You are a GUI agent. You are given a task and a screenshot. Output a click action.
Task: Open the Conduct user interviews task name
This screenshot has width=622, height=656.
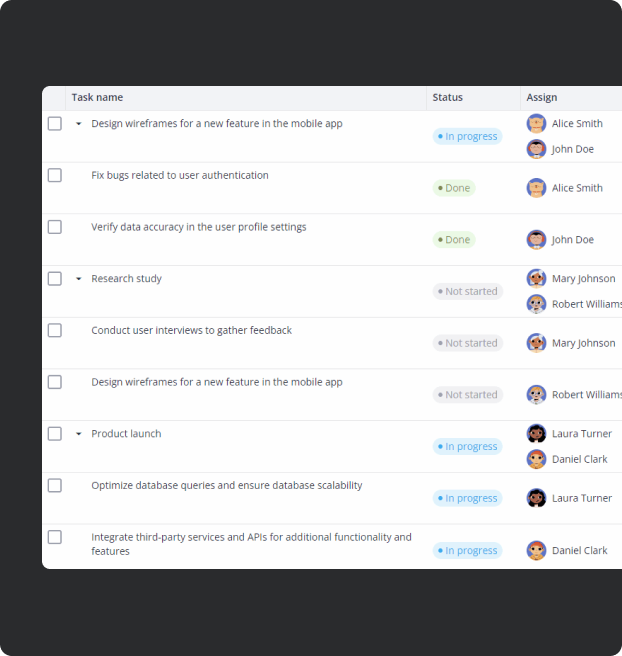click(192, 331)
